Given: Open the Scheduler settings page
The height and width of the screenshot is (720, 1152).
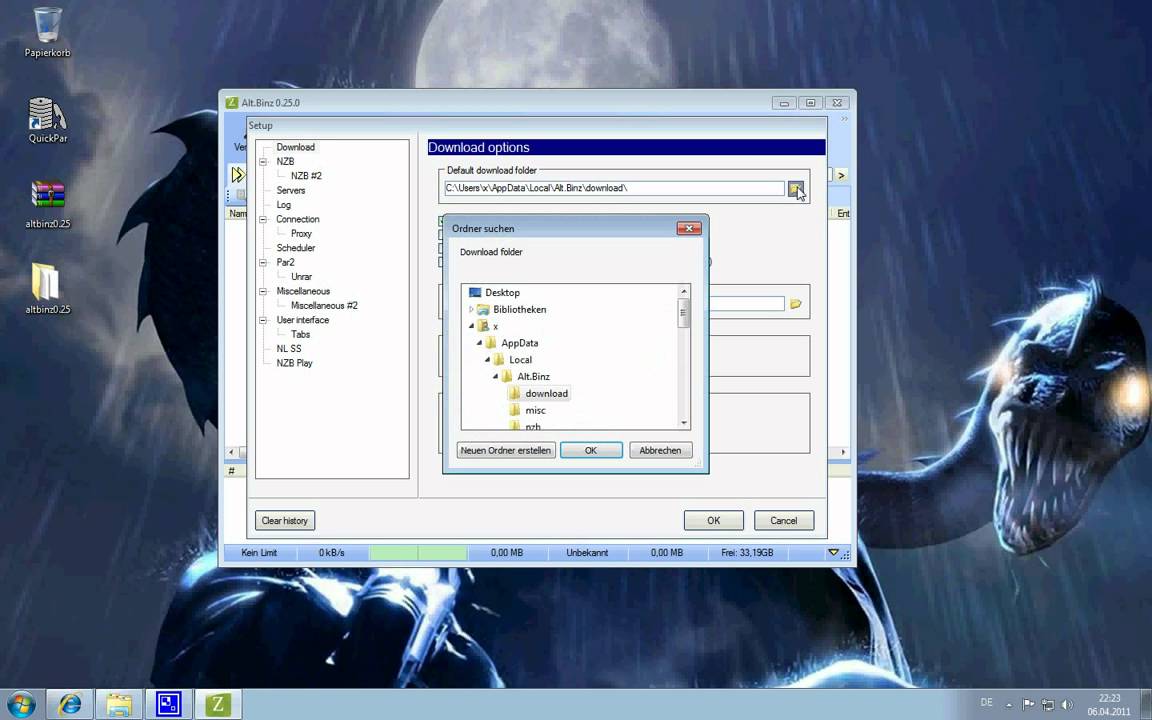Looking at the screenshot, I should [295, 247].
